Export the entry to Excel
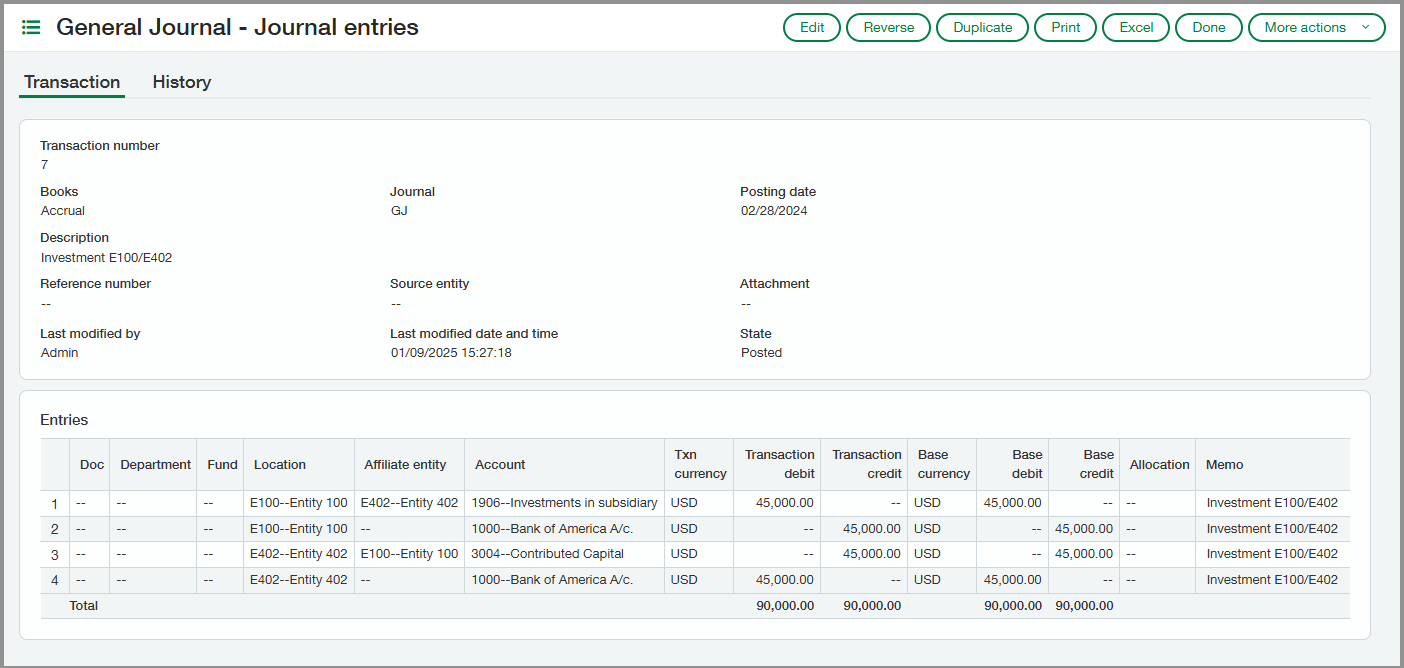This screenshot has width=1404, height=668. 1136,28
